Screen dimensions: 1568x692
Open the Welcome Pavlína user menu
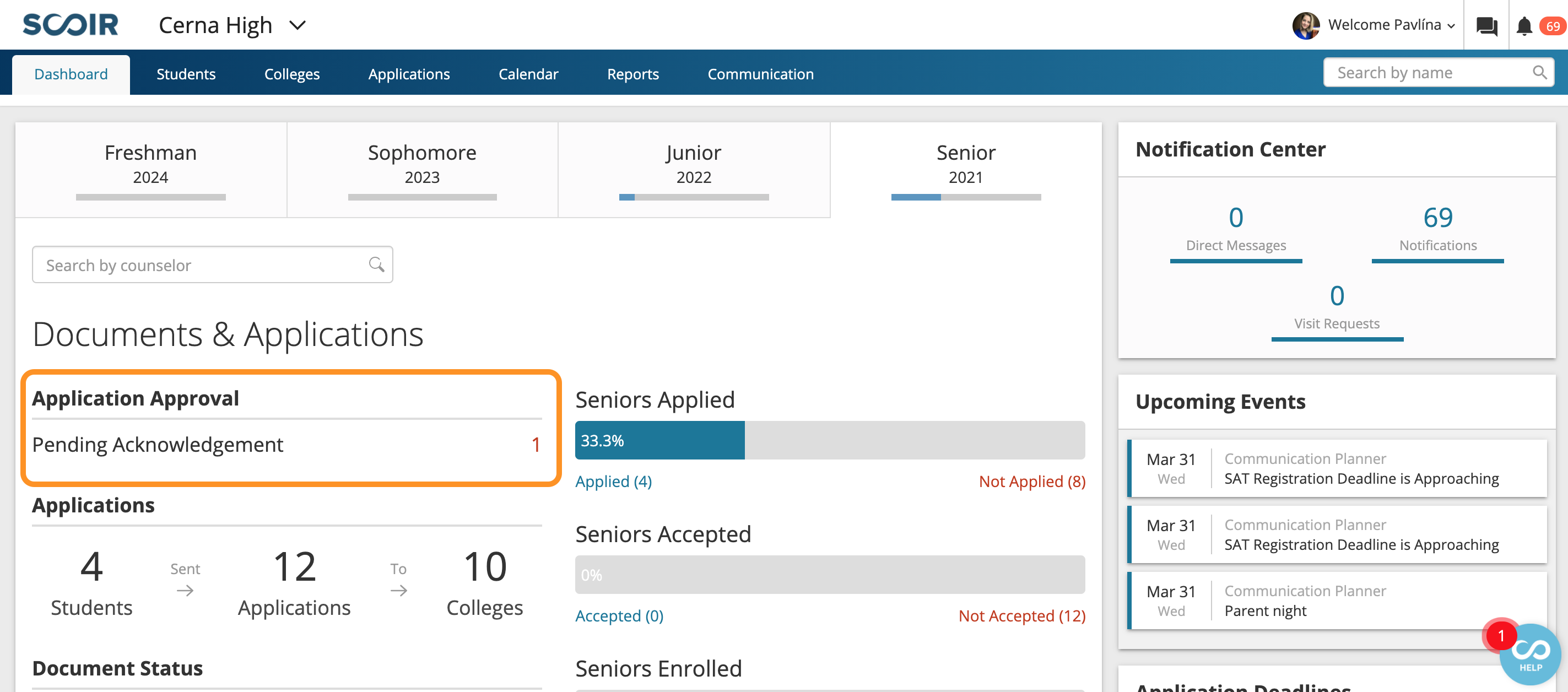pyautogui.click(x=1391, y=25)
